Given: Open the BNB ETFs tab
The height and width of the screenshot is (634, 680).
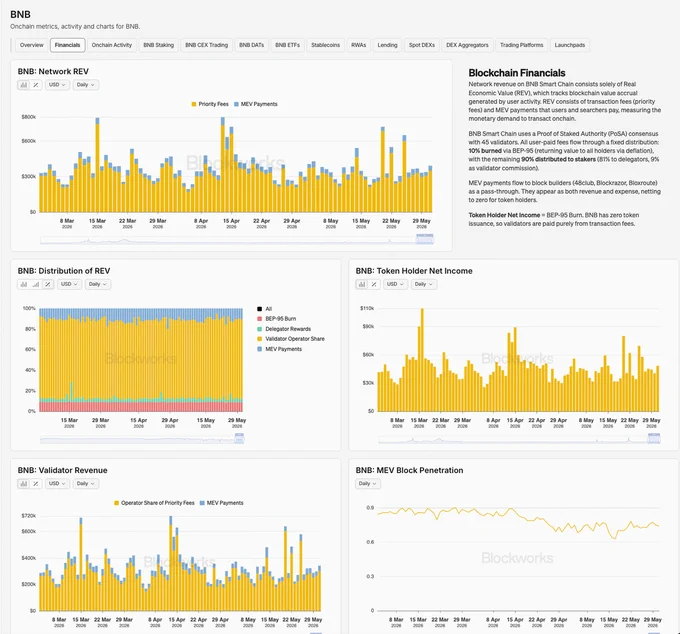Looking at the screenshot, I should 288,45.
